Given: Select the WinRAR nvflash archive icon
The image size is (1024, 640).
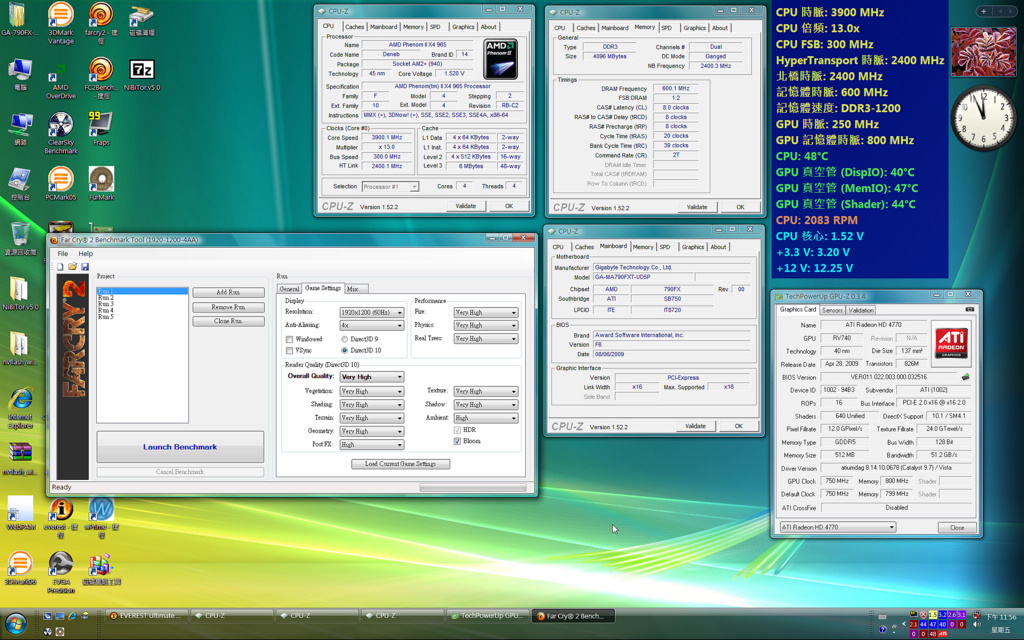Looking at the screenshot, I should (20, 458).
